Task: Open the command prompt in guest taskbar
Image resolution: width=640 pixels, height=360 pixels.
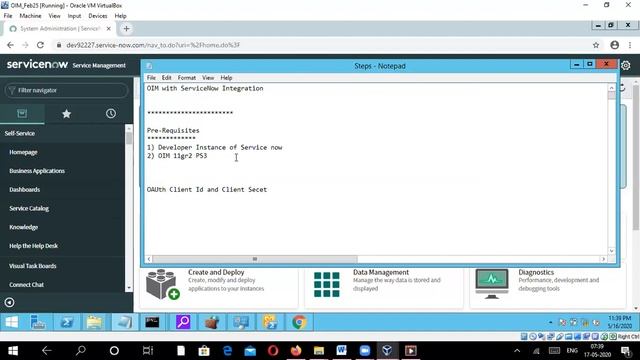Action: point(152,322)
